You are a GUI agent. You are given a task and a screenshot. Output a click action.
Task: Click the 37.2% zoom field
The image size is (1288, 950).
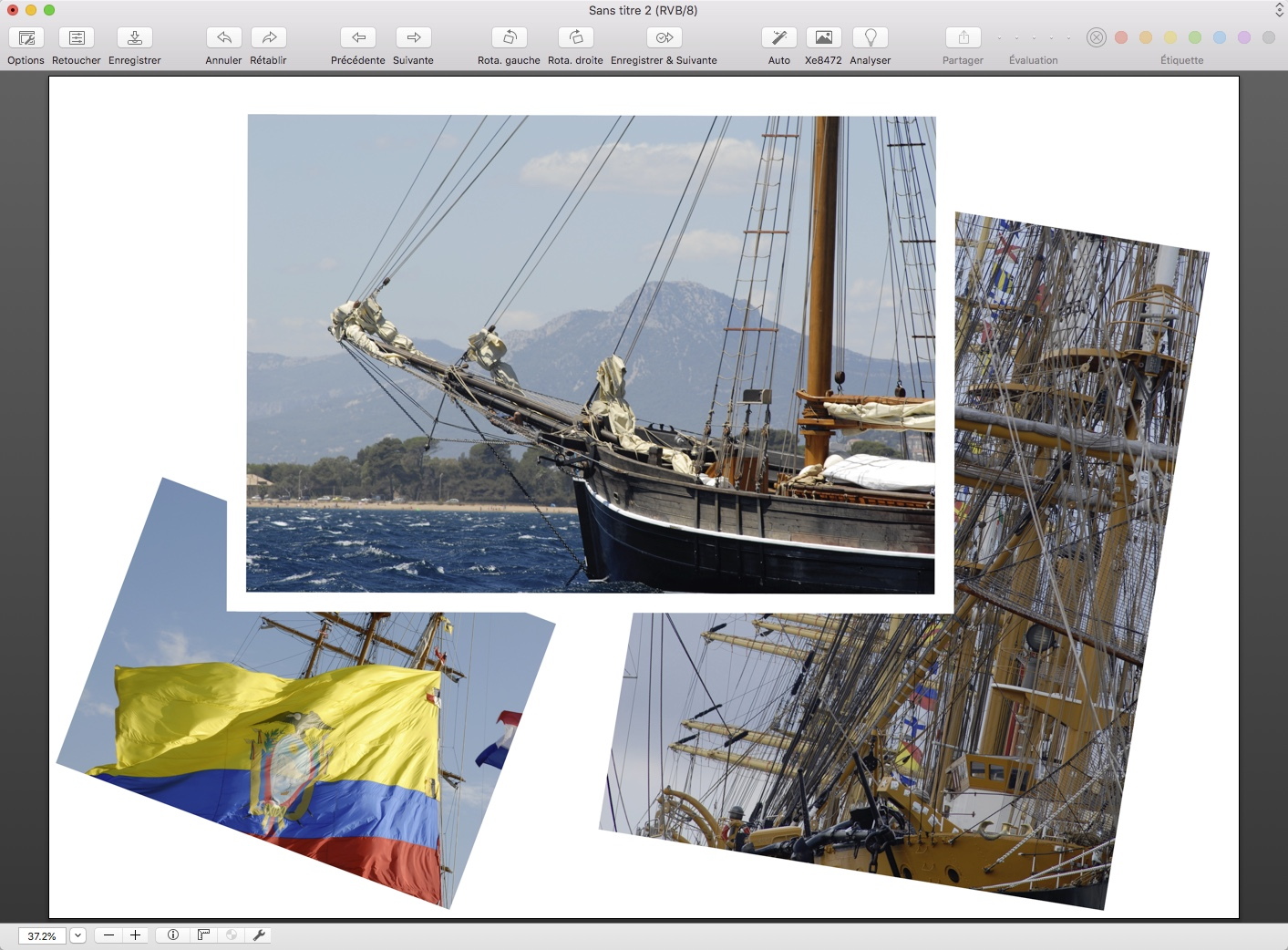42,935
